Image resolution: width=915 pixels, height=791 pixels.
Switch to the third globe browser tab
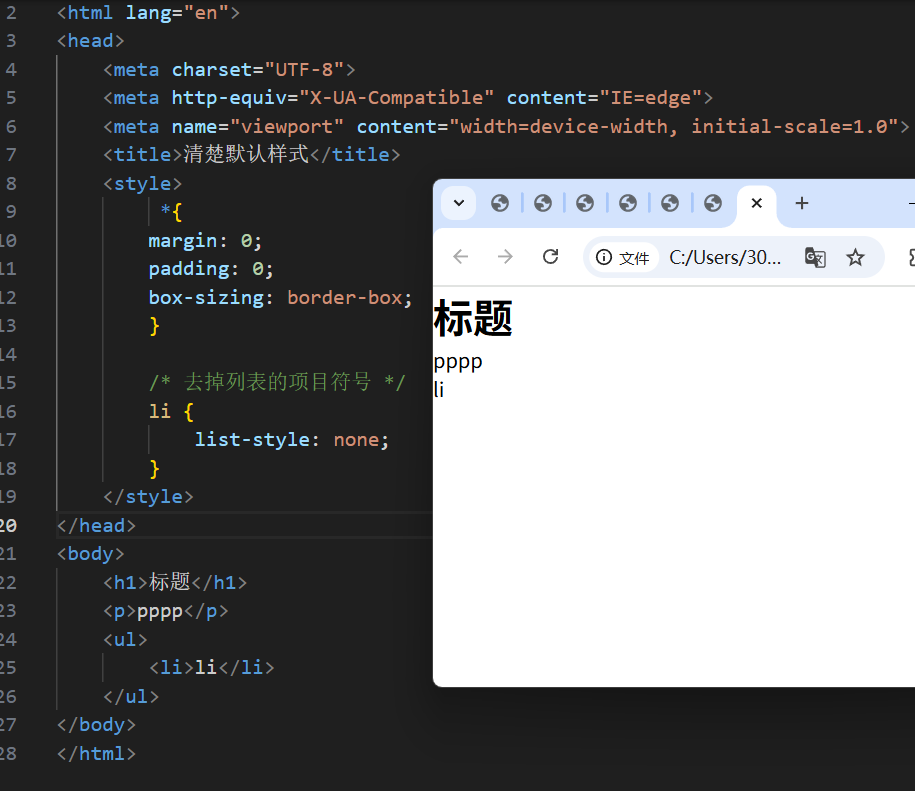point(585,203)
